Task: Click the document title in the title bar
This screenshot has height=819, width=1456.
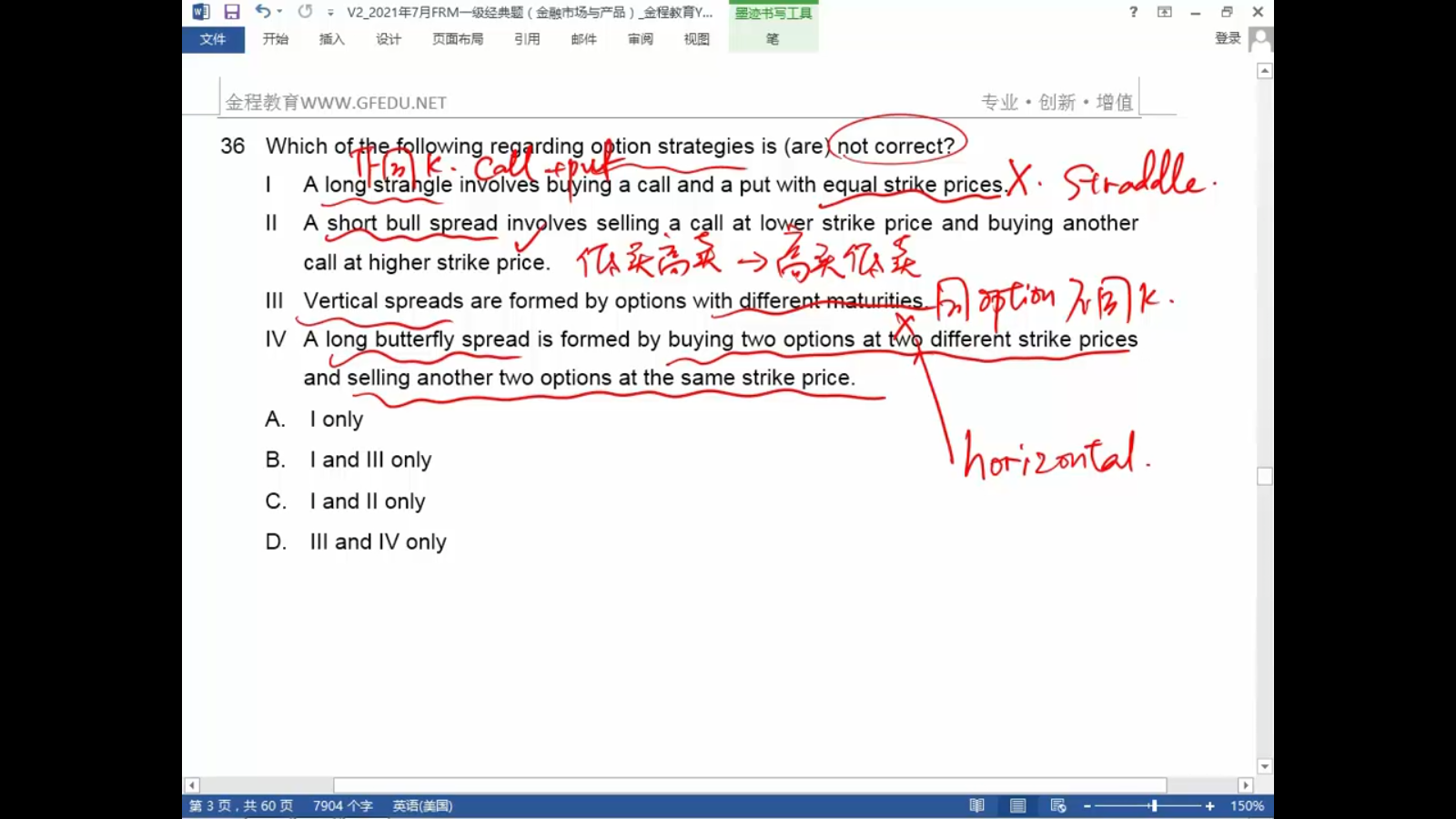Action: [530, 13]
